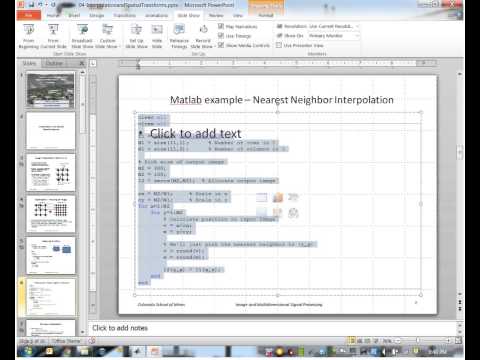This screenshot has height=360, width=480.
Task: Switch to the Design ribbon tab
Action: tap(97, 15)
